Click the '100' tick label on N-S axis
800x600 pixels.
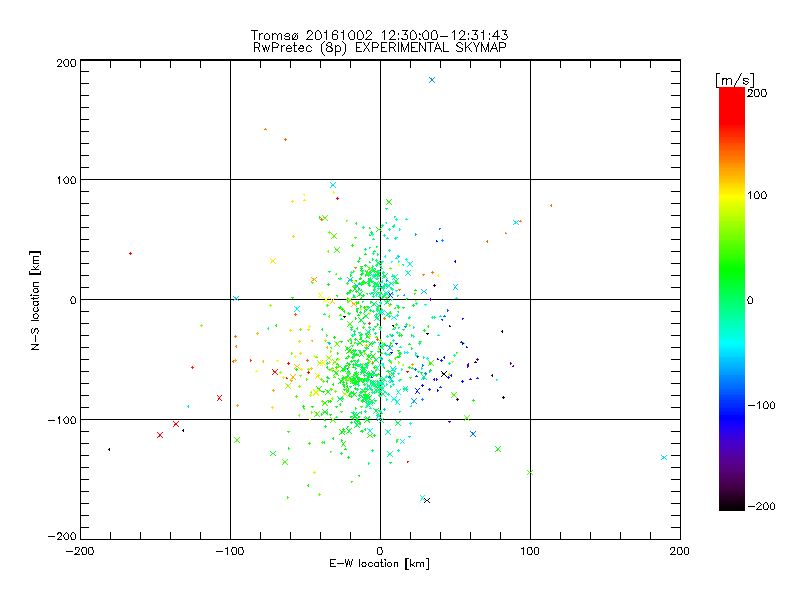[x=66, y=180]
